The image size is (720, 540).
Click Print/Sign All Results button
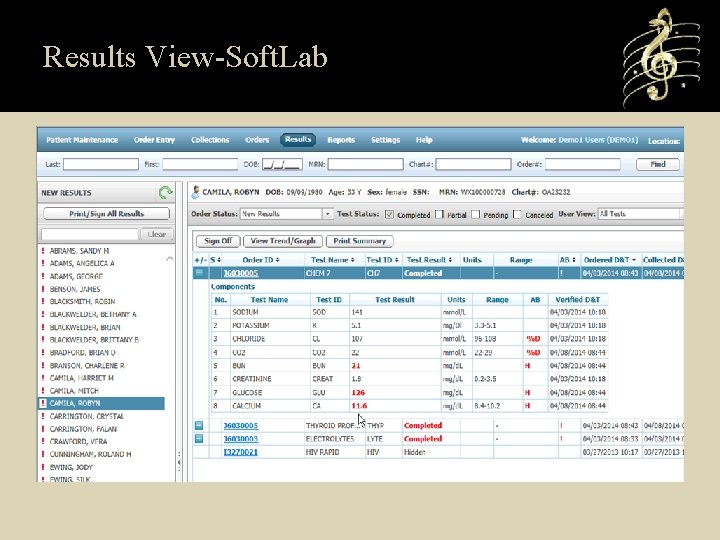click(107, 214)
